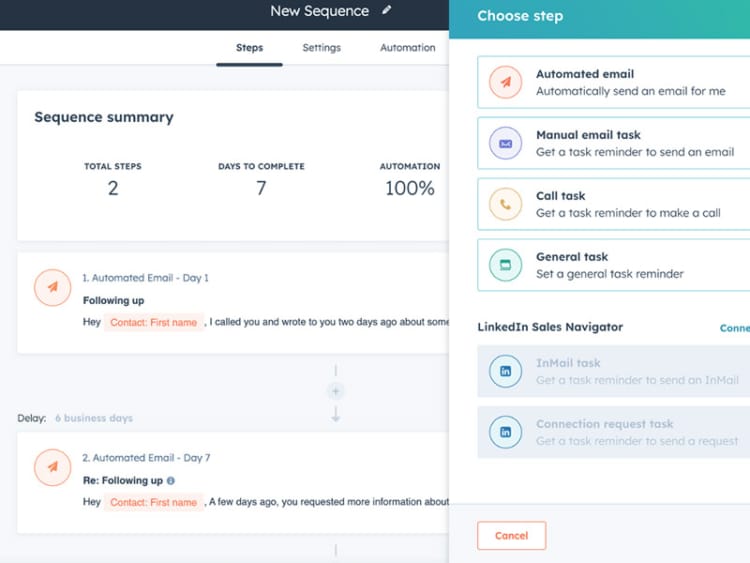Click the plus icon to add a step between emails
750x563 pixels.
tap(336, 391)
